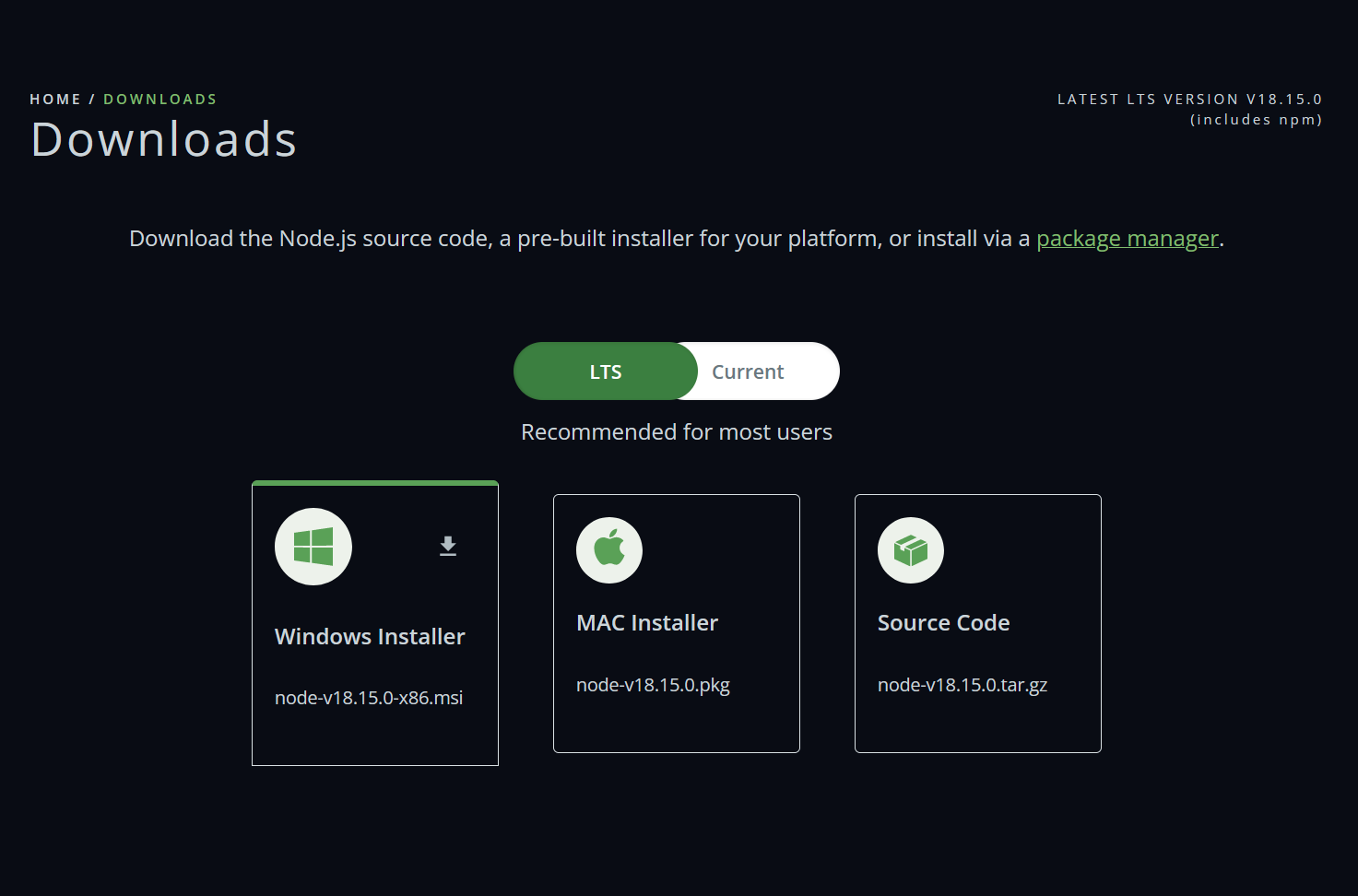
Task: Switch to the Current release channel
Action: point(747,371)
